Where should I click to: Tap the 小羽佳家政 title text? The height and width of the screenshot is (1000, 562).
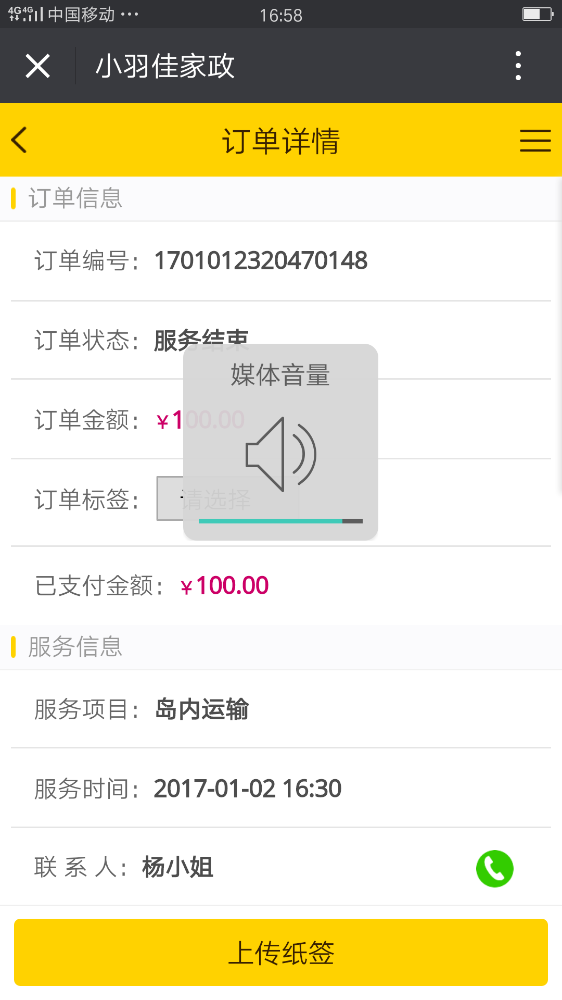(165, 66)
